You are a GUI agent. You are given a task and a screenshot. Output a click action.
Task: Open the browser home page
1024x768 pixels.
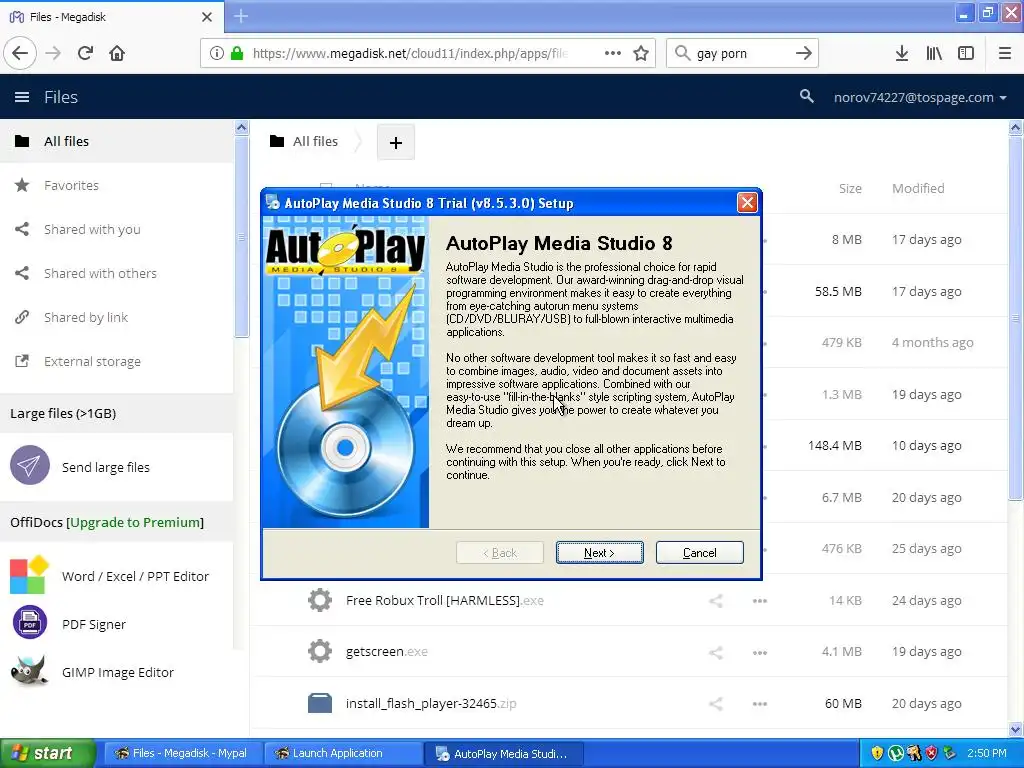[x=117, y=54]
